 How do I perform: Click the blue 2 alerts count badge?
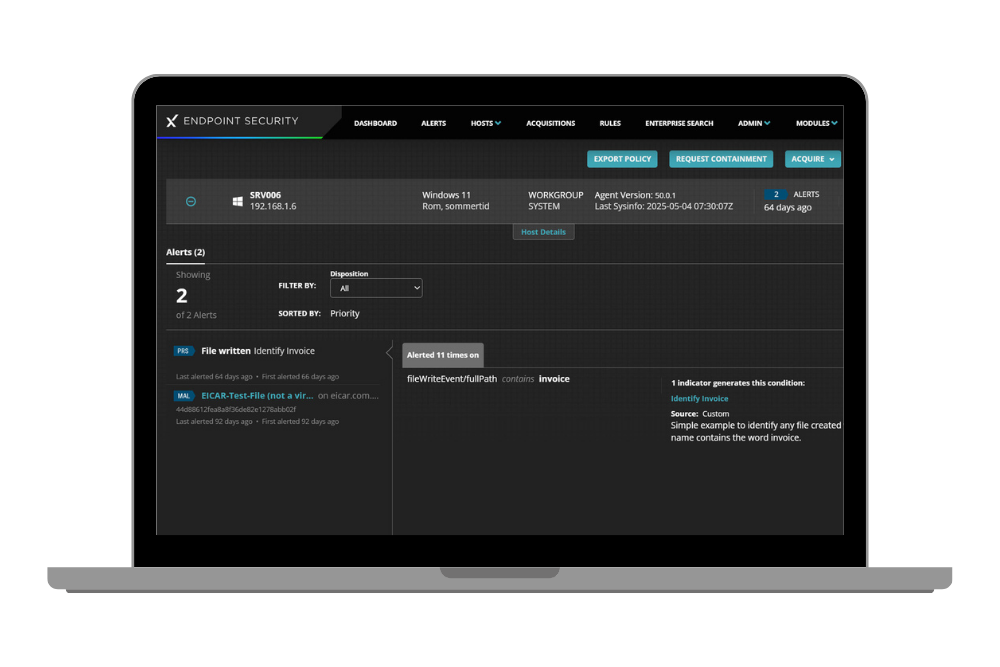coord(776,194)
